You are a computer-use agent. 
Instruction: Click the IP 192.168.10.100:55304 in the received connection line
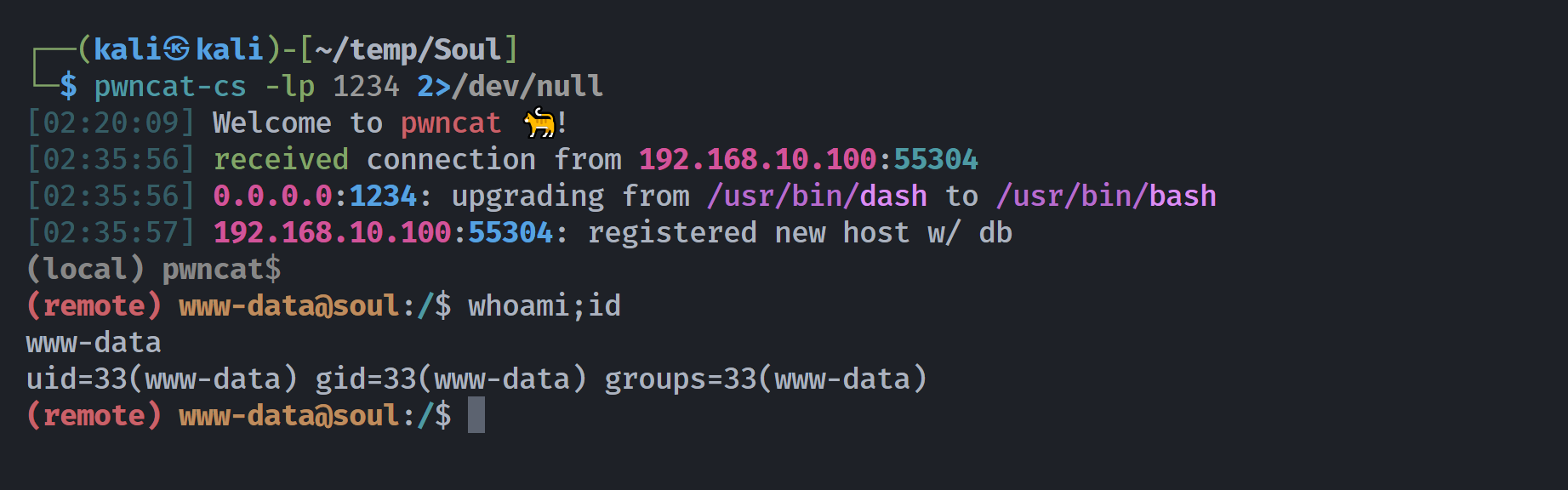point(808,159)
